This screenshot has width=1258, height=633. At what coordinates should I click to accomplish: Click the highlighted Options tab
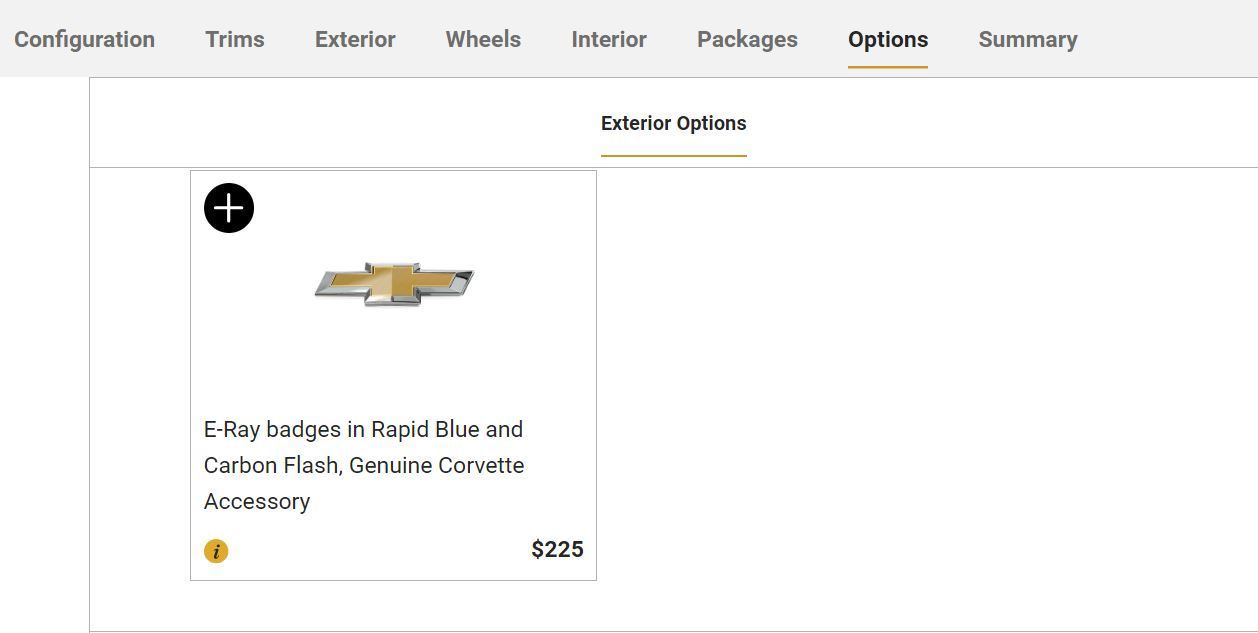[888, 39]
